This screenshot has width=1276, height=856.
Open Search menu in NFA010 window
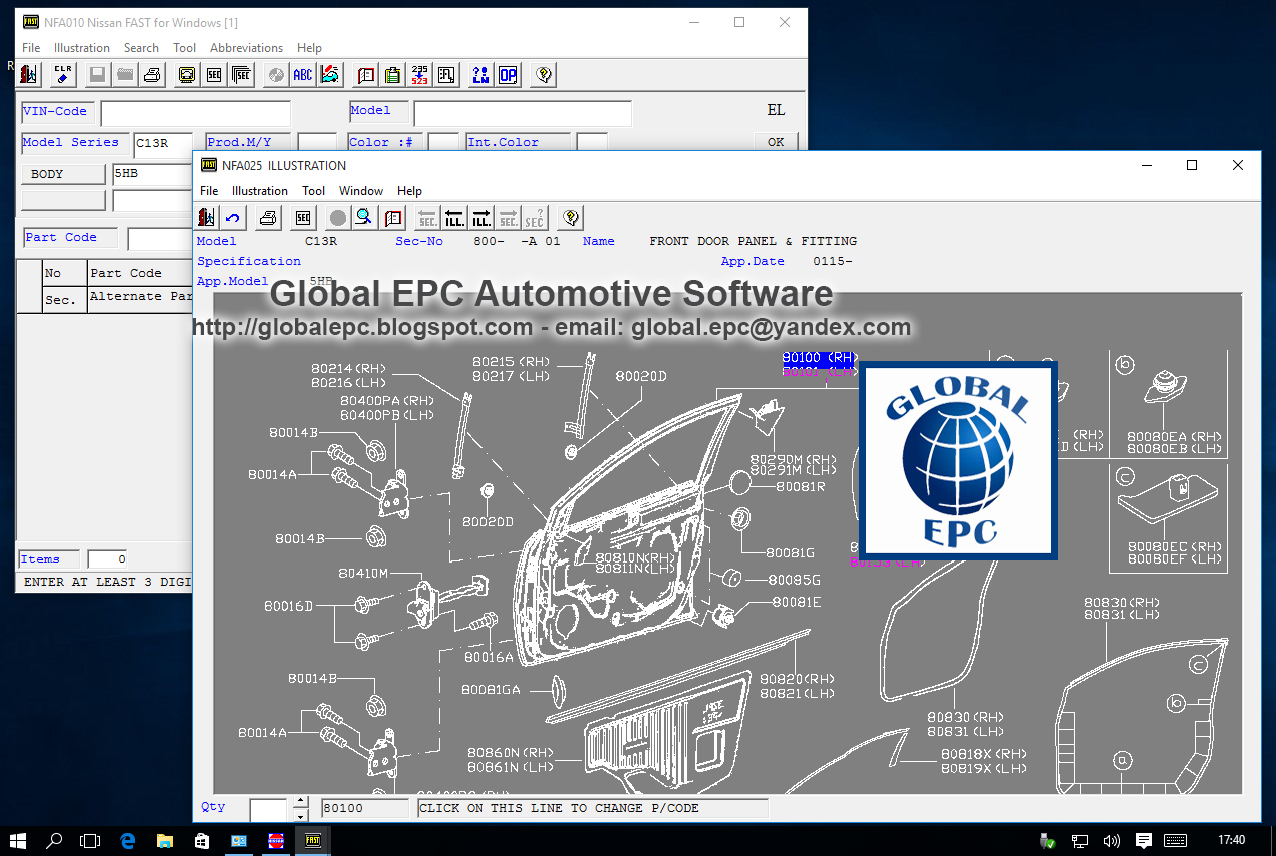click(x=141, y=48)
